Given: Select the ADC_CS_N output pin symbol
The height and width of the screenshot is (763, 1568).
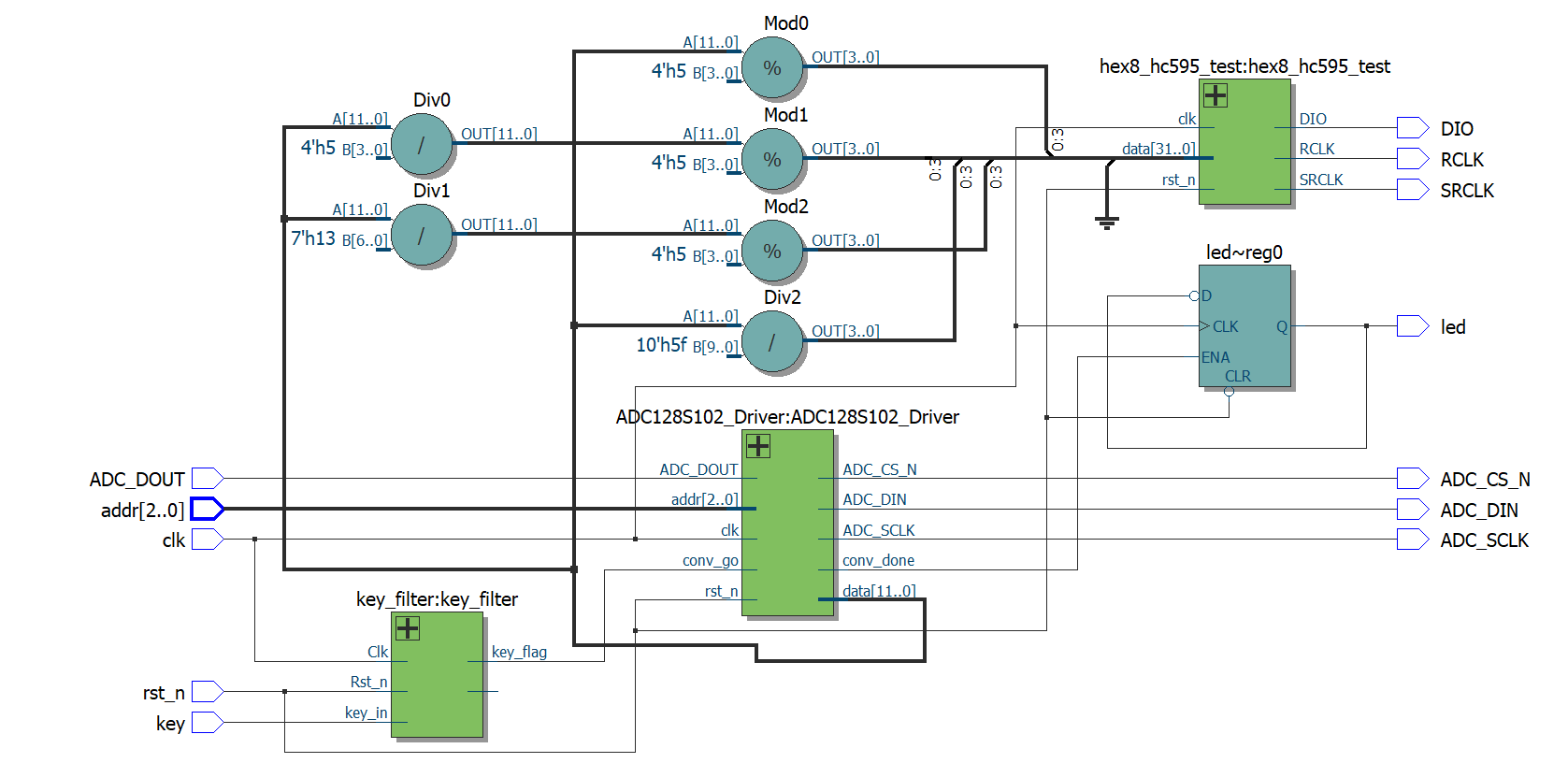Looking at the screenshot, I should tap(1413, 479).
